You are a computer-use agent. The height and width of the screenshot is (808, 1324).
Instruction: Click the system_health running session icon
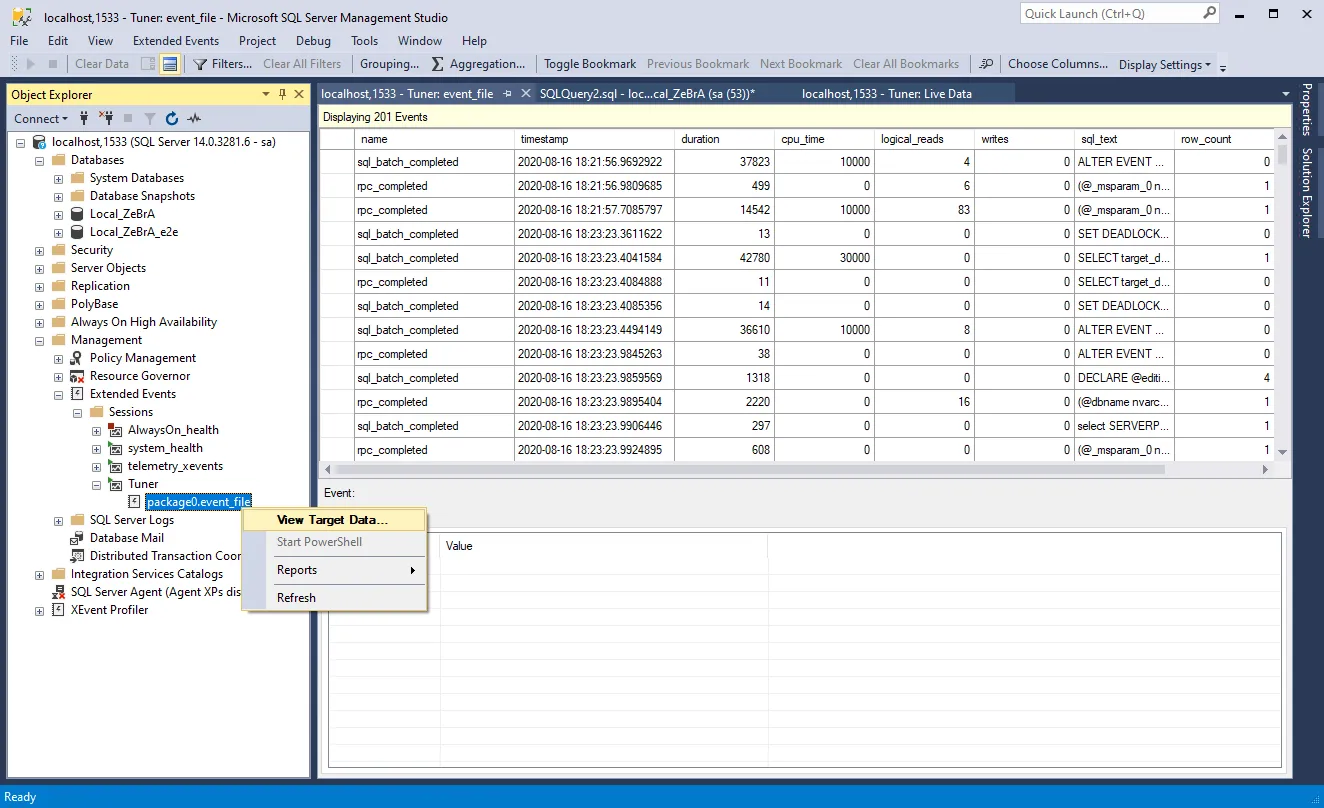click(x=116, y=448)
